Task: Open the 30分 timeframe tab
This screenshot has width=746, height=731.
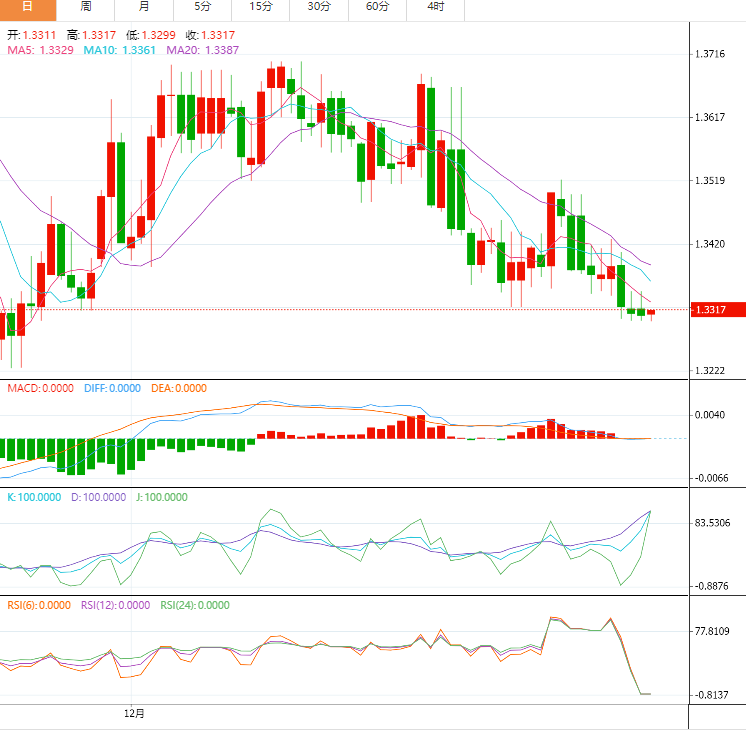Action: pyautogui.click(x=319, y=9)
